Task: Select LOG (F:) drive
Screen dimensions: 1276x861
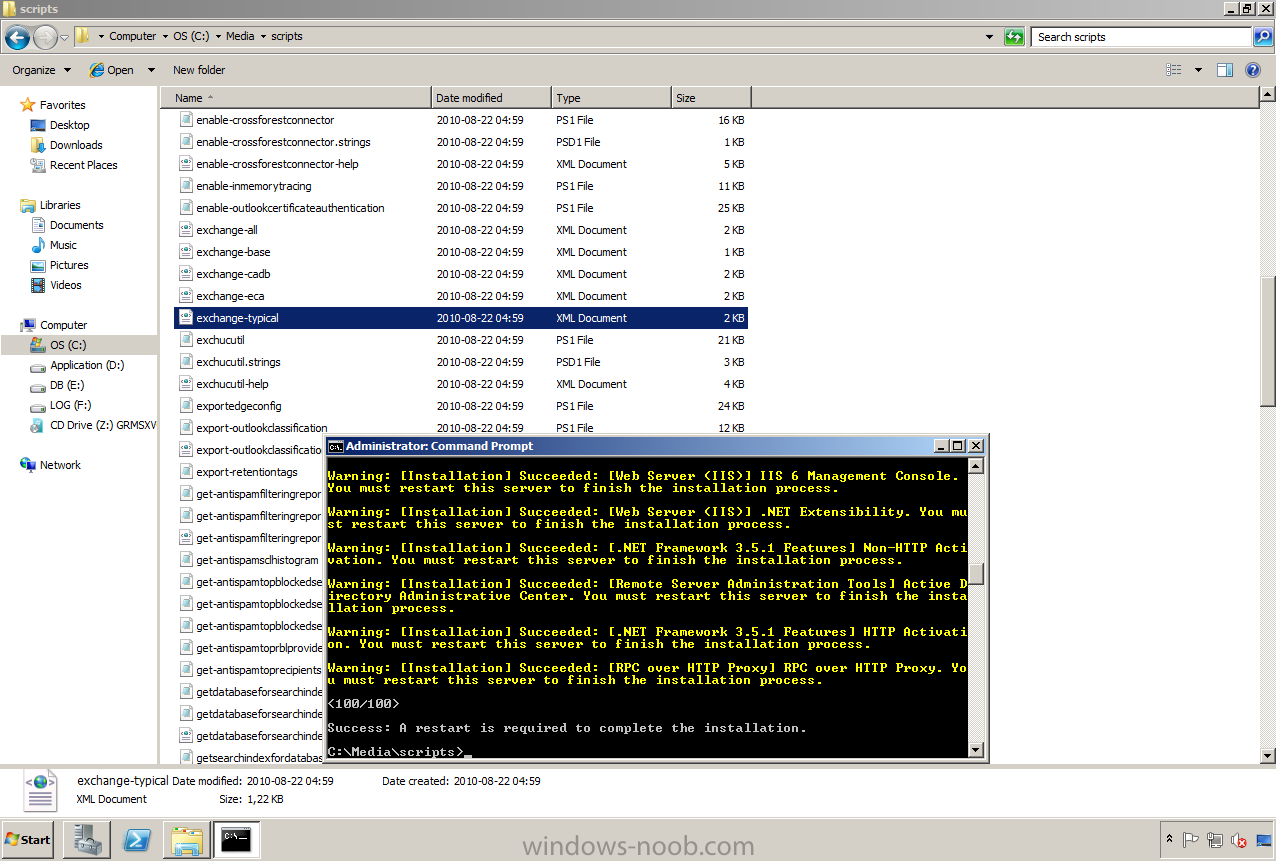Action: point(70,405)
